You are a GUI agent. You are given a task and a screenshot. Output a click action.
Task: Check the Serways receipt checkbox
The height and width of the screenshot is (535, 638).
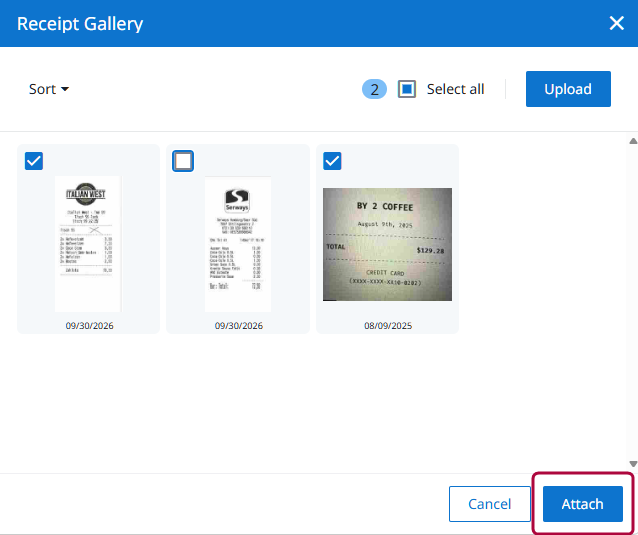coord(183,161)
